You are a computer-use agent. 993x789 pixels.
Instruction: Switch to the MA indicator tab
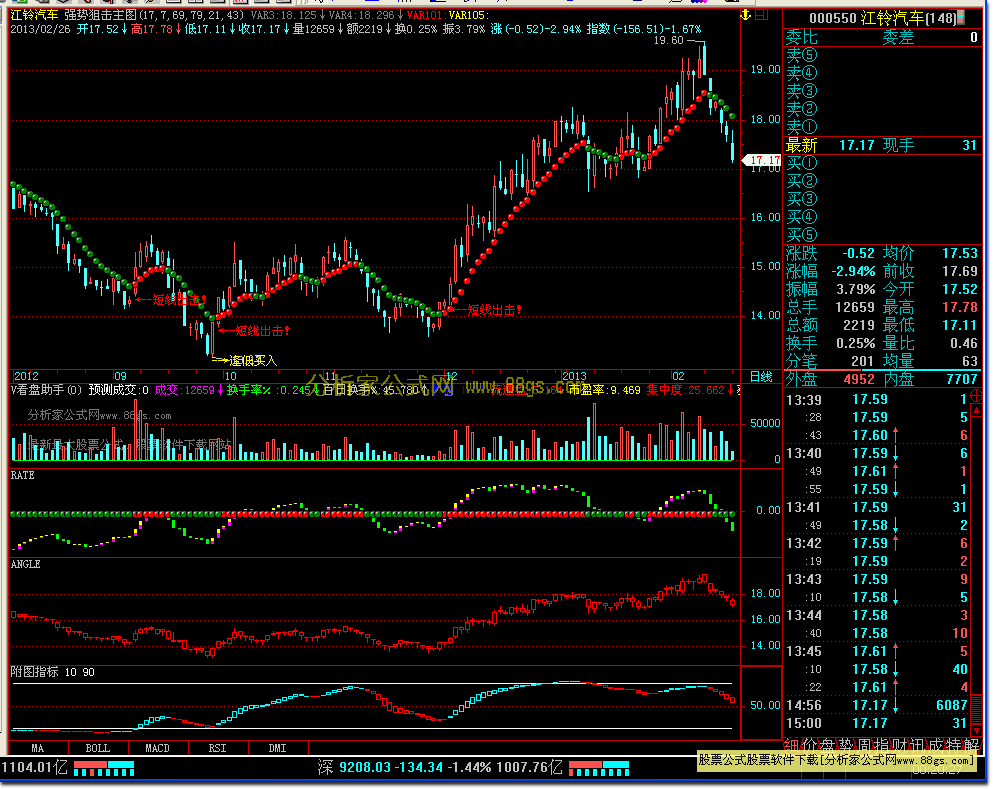[38, 748]
